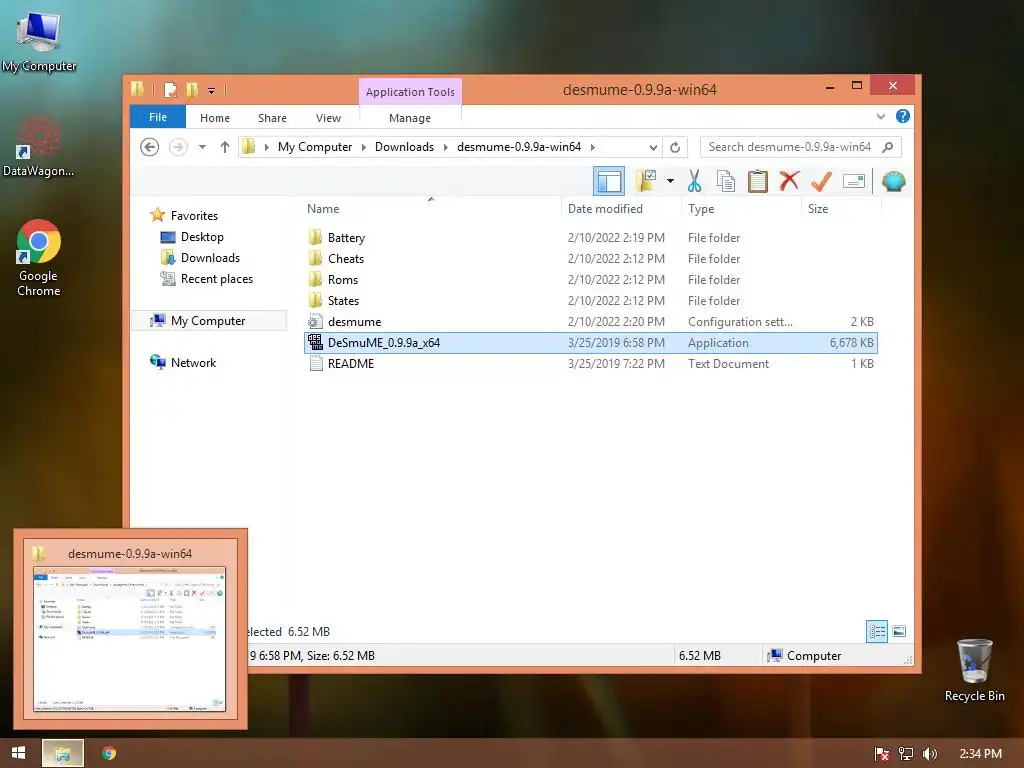Select Downloads in the navigation pane
Viewport: 1024px width, 768px height.
[210, 258]
